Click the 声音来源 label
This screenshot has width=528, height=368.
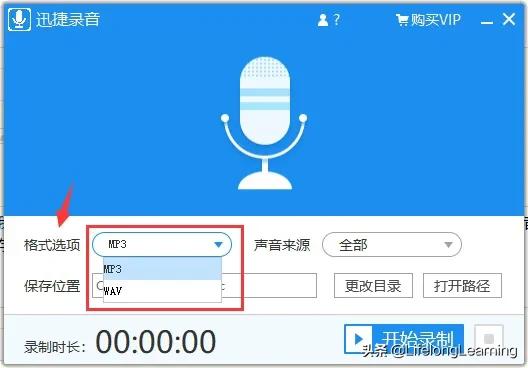tap(282, 245)
